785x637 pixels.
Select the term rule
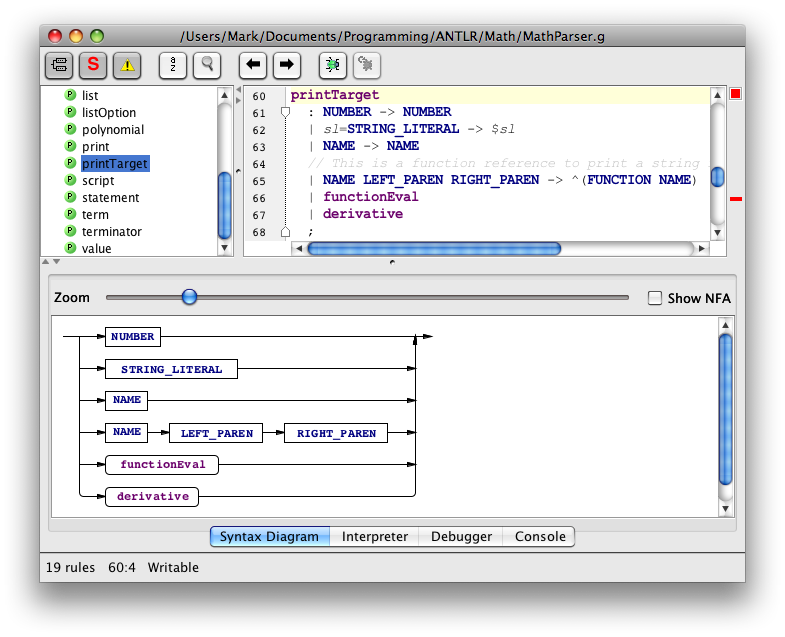(x=95, y=215)
